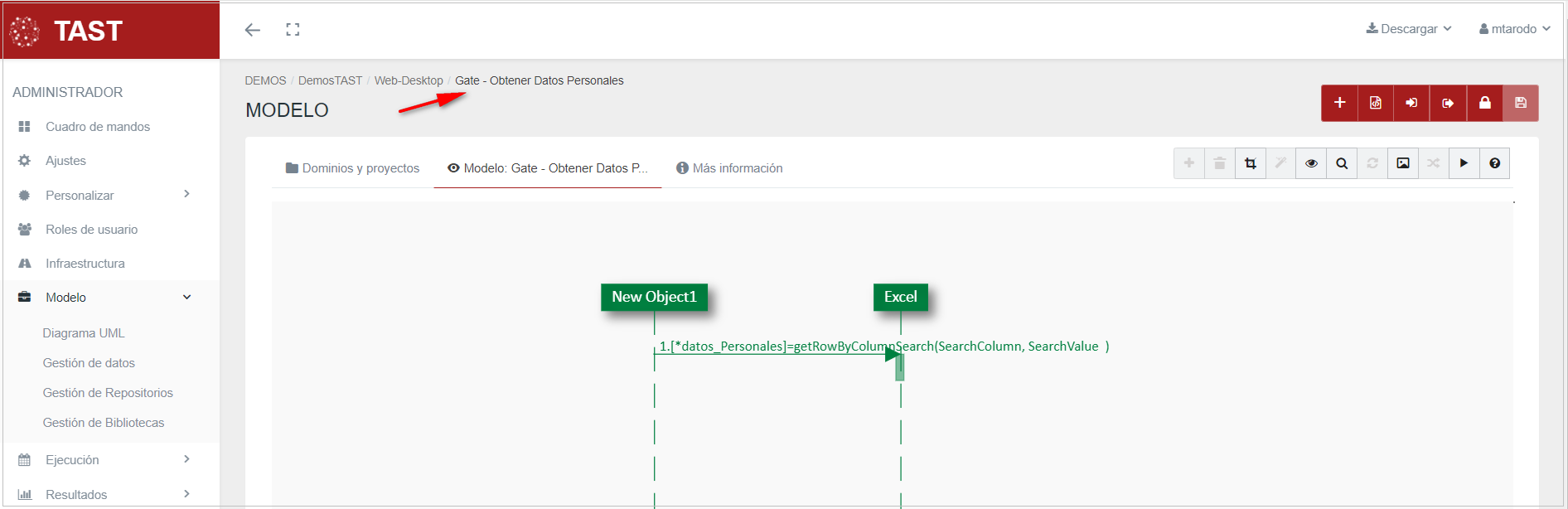Screen dimensions: 1568x509
Task: Open help with the question mark icon
Action: point(1494,163)
